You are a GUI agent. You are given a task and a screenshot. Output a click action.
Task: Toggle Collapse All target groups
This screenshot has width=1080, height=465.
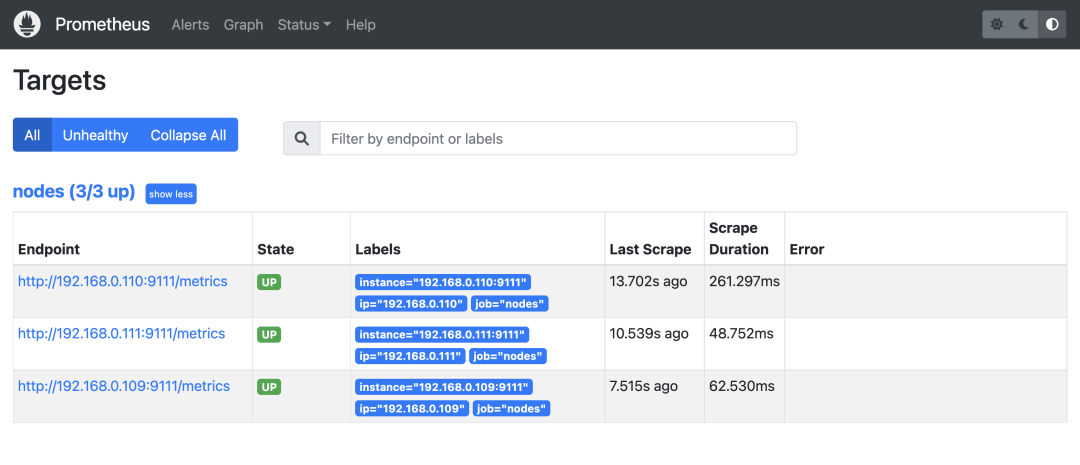coord(188,135)
